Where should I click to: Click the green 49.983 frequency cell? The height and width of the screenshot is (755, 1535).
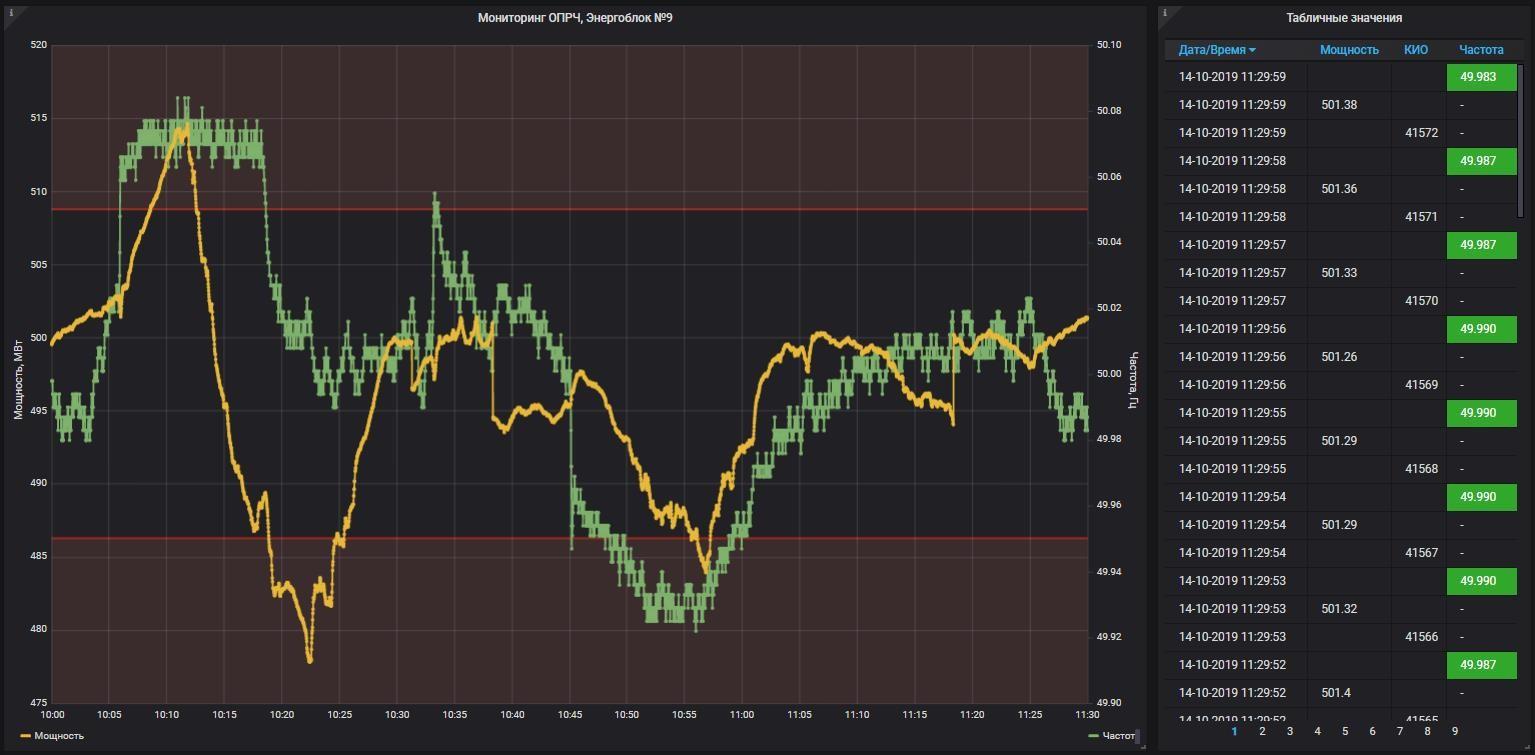(x=1481, y=77)
